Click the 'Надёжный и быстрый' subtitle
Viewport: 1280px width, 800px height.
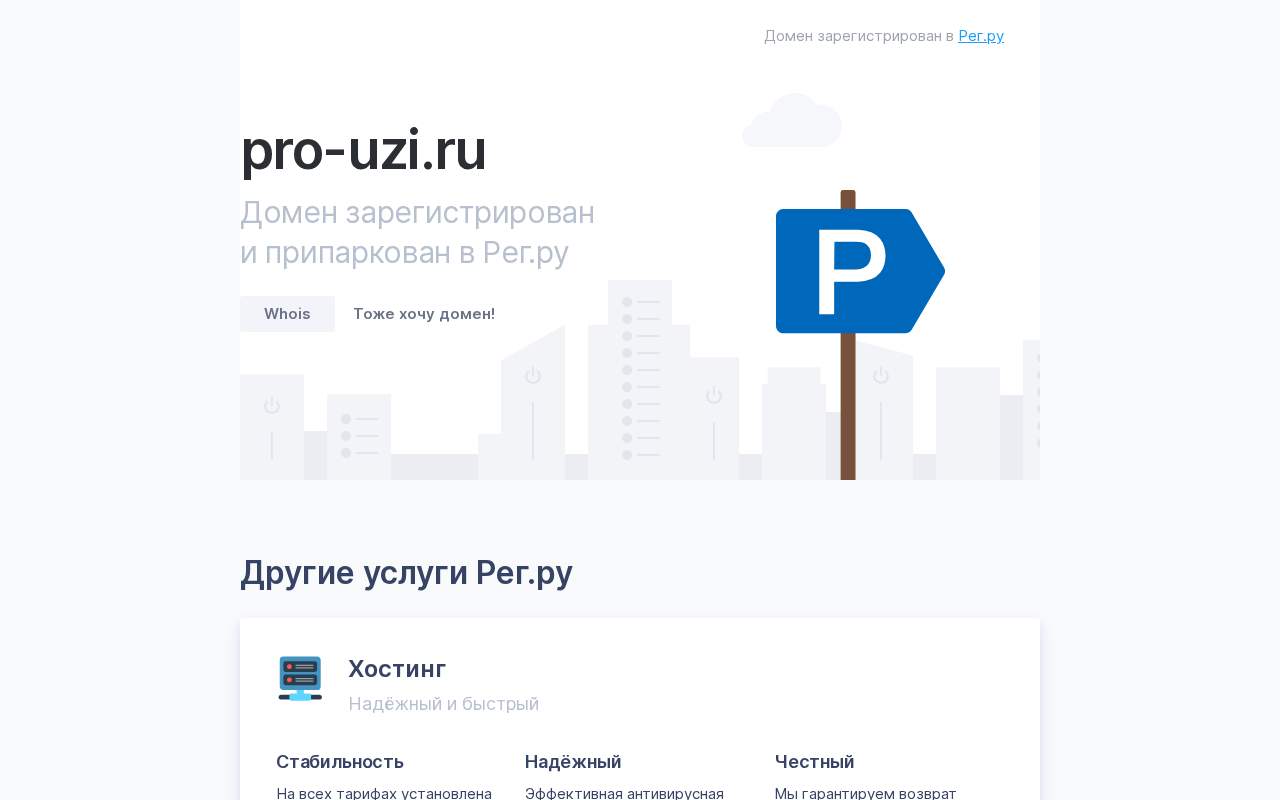click(x=443, y=704)
